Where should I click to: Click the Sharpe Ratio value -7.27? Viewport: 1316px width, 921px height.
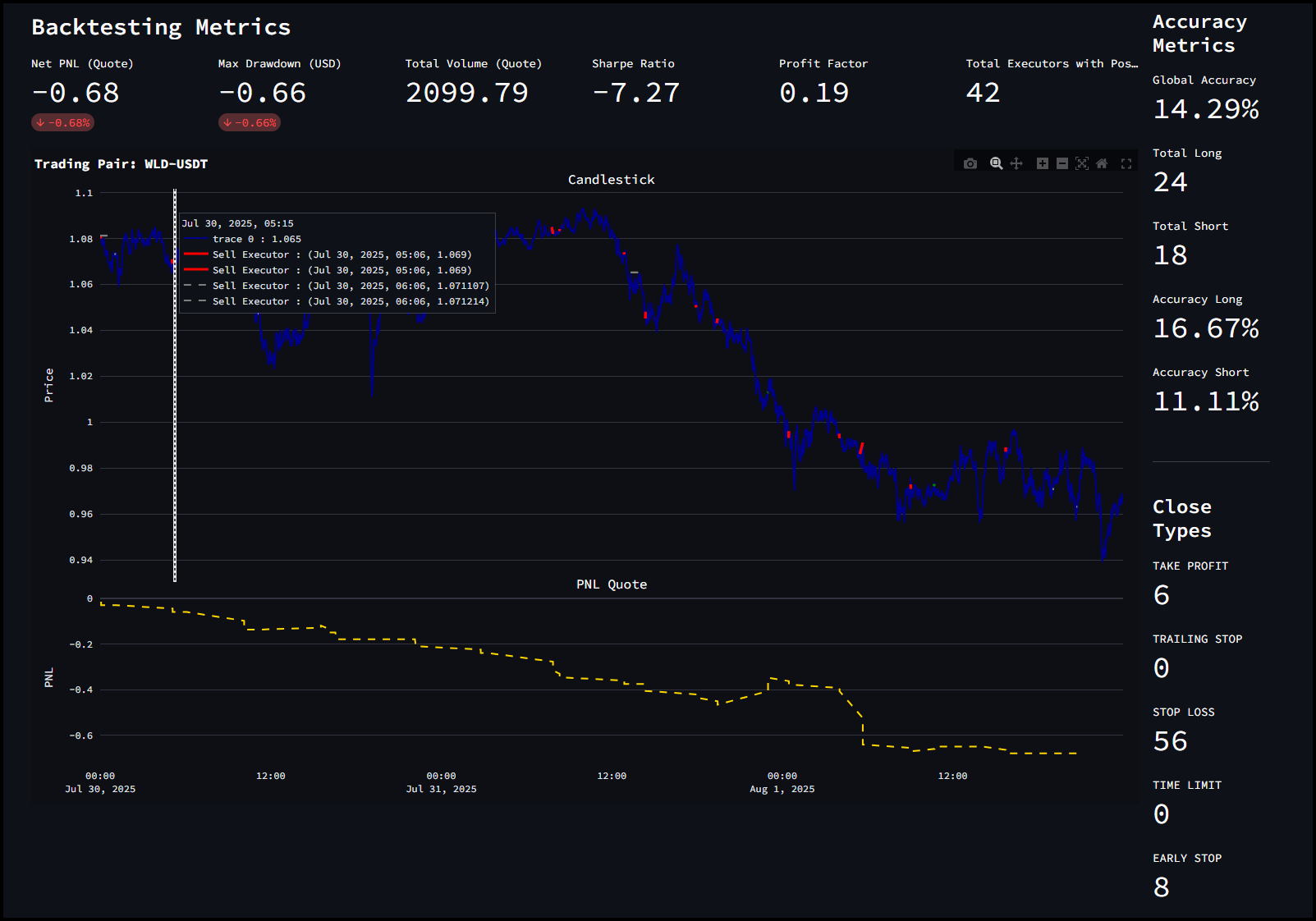635,93
